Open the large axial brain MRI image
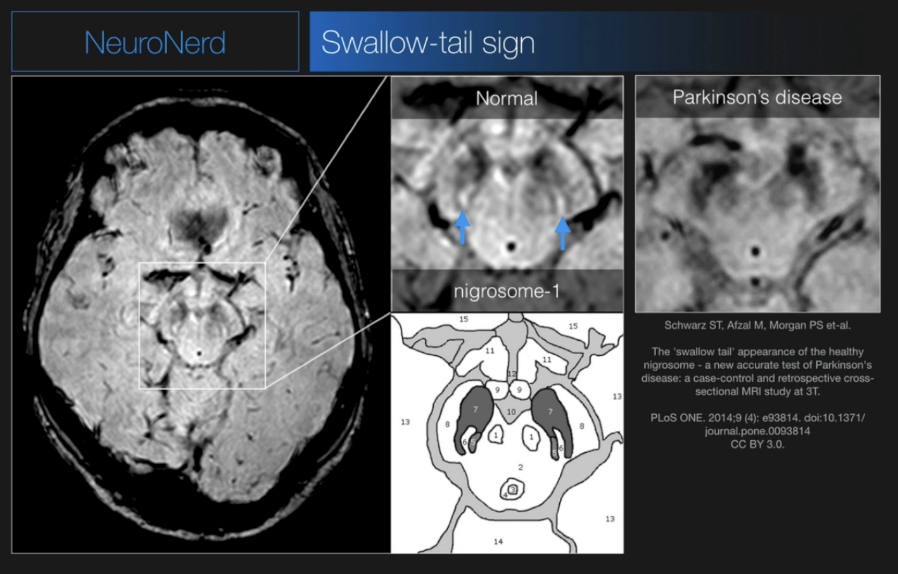This screenshot has height=574, width=898. (x=201, y=314)
